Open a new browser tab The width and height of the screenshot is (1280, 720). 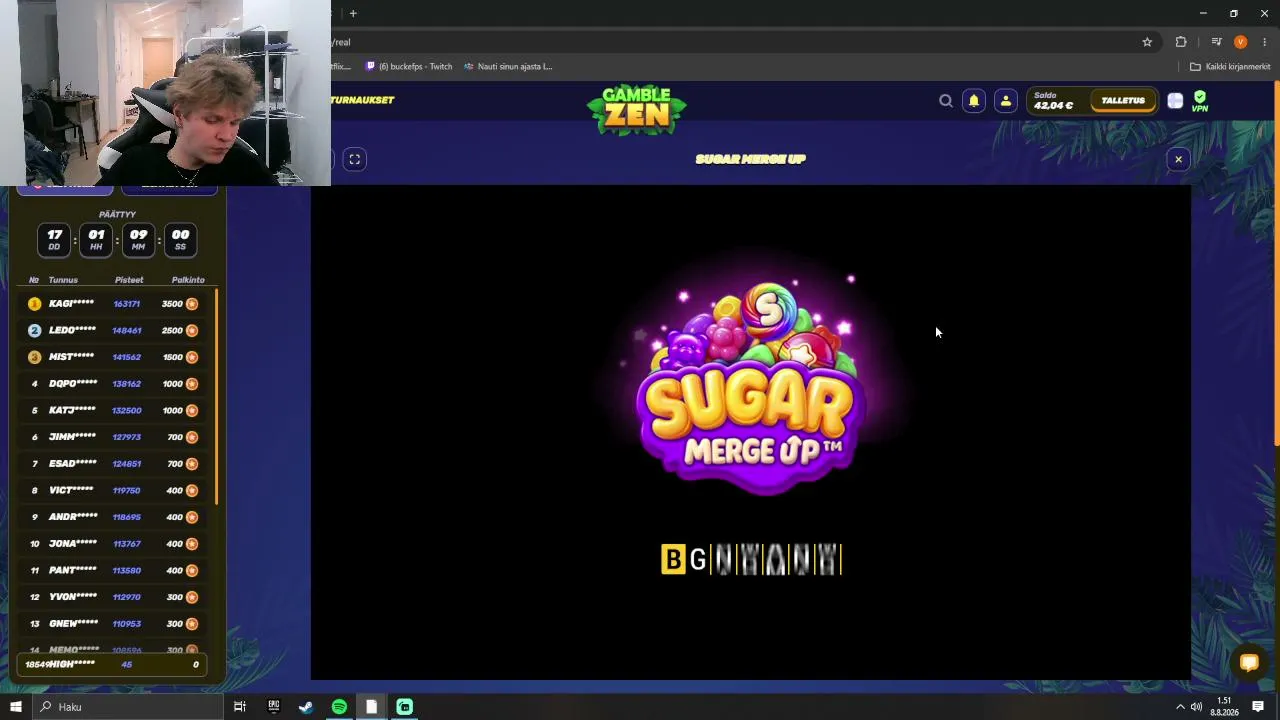353,13
